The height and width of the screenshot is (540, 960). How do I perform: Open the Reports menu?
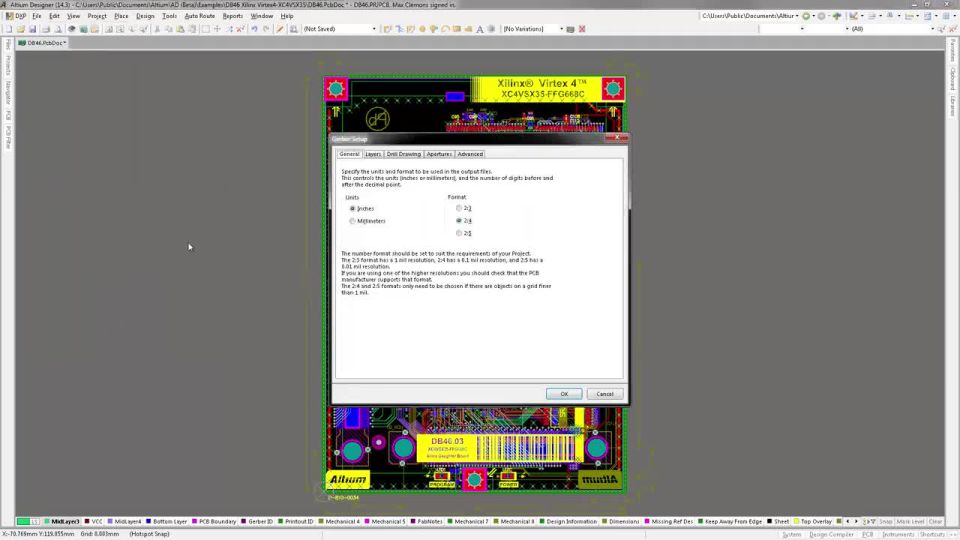click(x=233, y=16)
